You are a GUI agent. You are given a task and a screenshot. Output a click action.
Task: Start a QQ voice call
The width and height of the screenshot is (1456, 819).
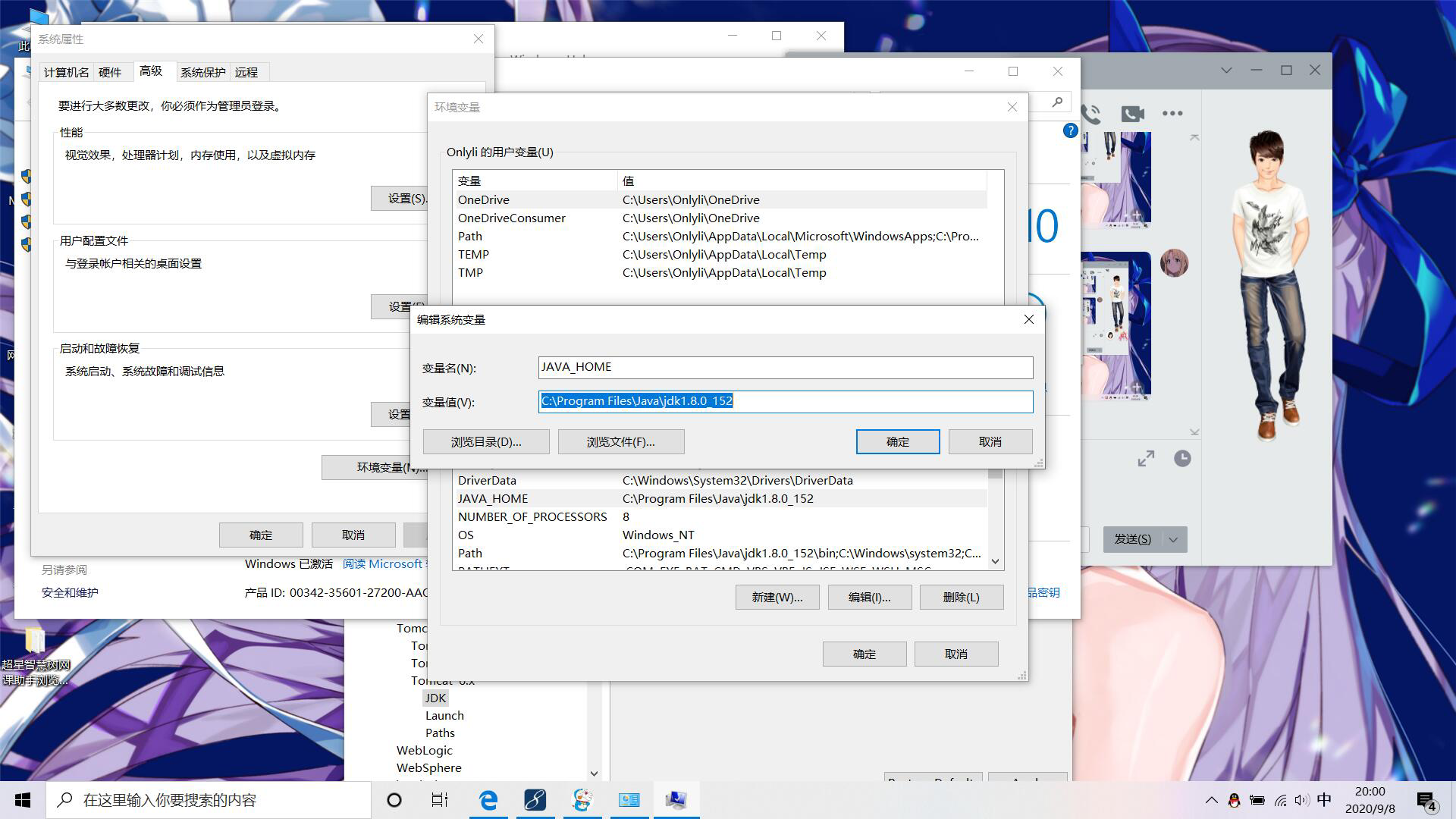[1092, 114]
